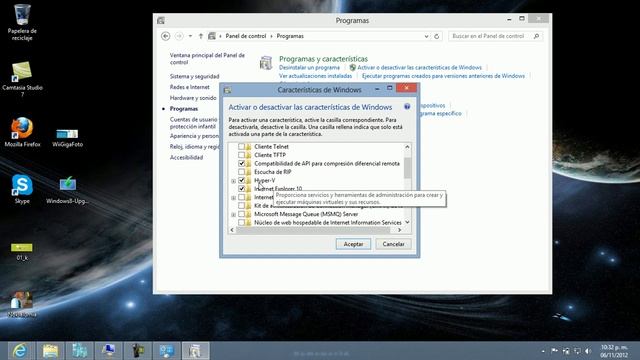640x360 pixels.
Task: Click scroll-down arrow of feature list
Action: click(x=407, y=222)
